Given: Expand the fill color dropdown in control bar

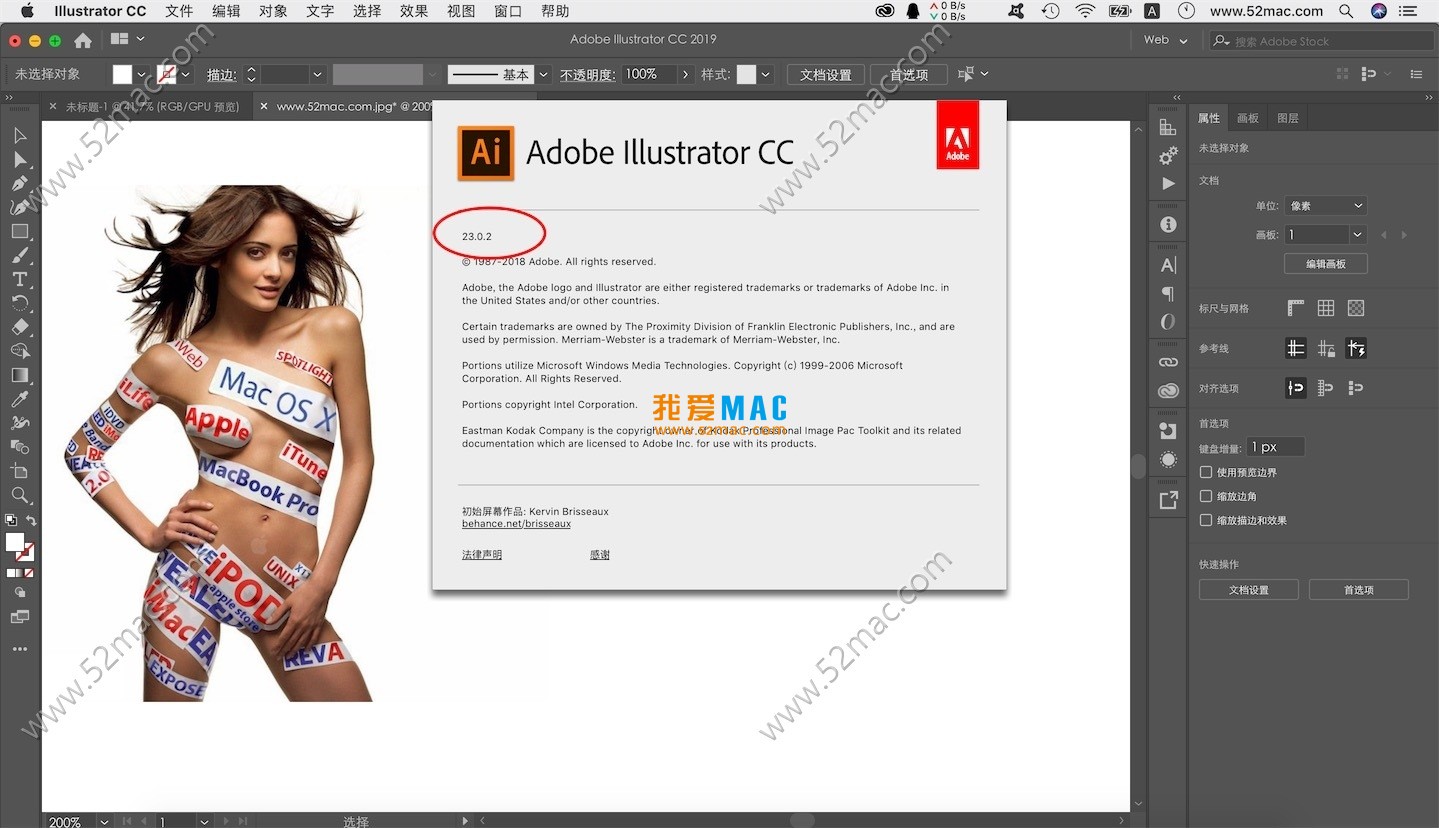Looking at the screenshot, I should click(x=141, y=74).
